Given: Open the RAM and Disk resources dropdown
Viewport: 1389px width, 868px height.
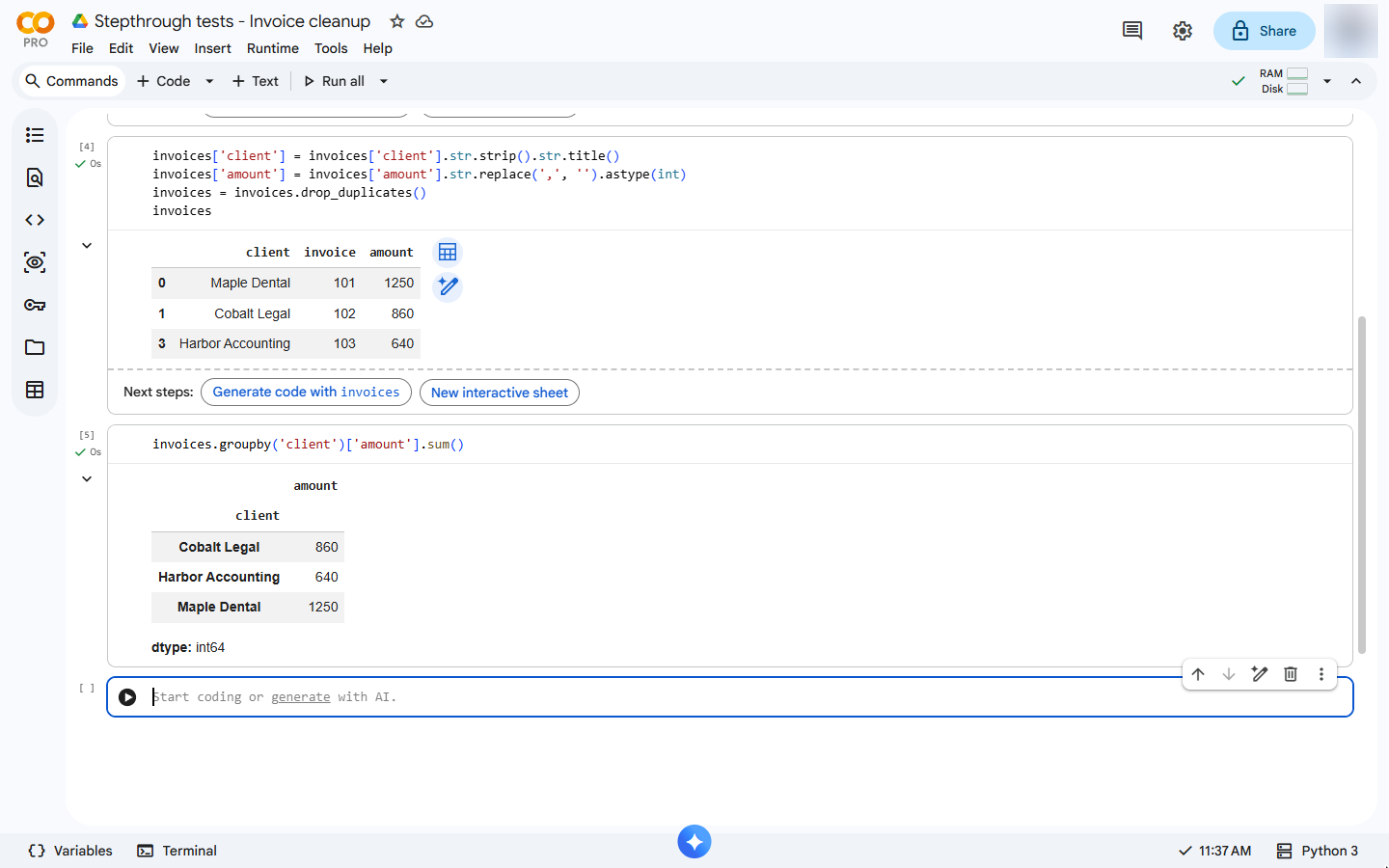Looking at the screenshot, I should (x=1327, y=81).
